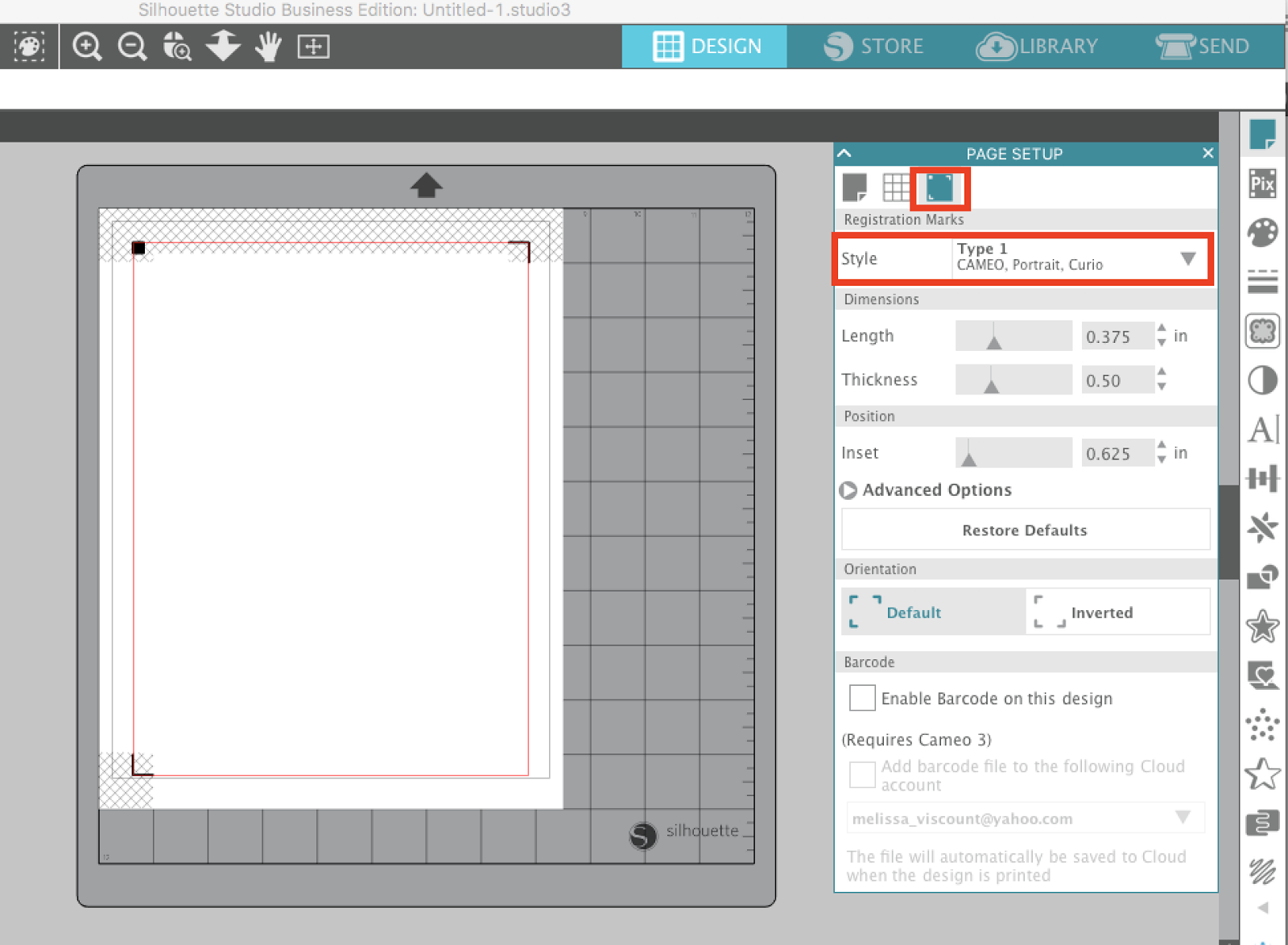1288x945 pixels.
Task: Switch to the Registration Marks tab icon
Action: pos(939,188)
